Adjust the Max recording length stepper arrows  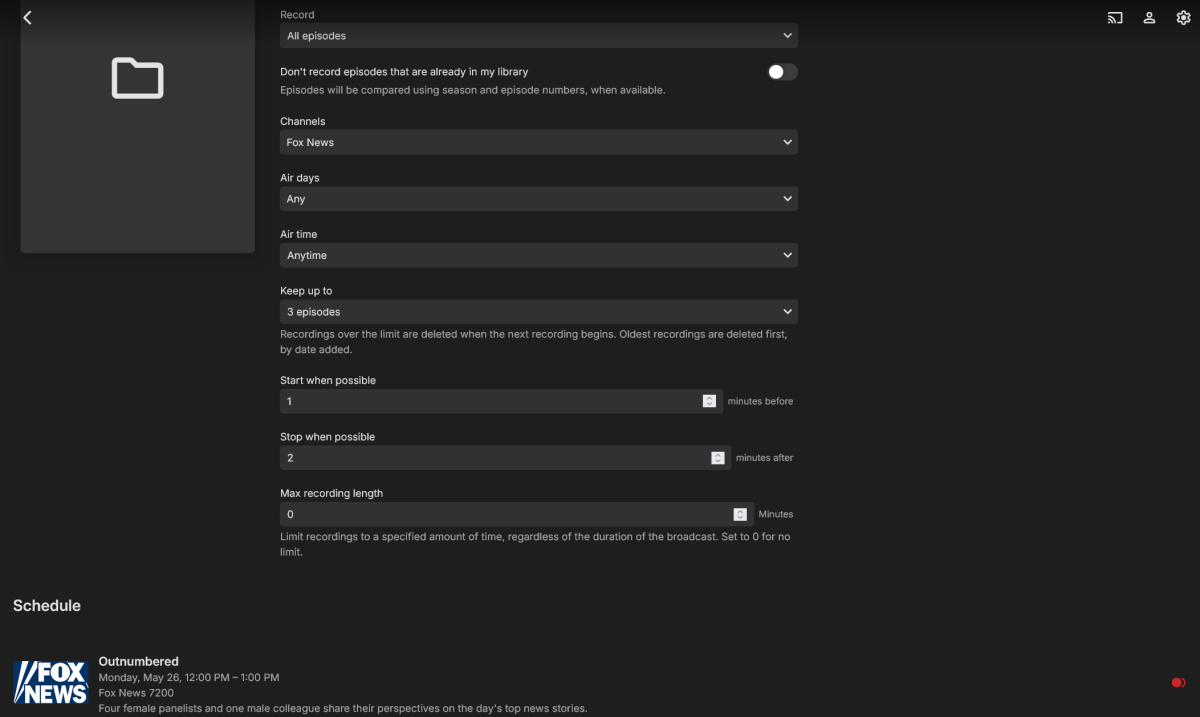740,515
